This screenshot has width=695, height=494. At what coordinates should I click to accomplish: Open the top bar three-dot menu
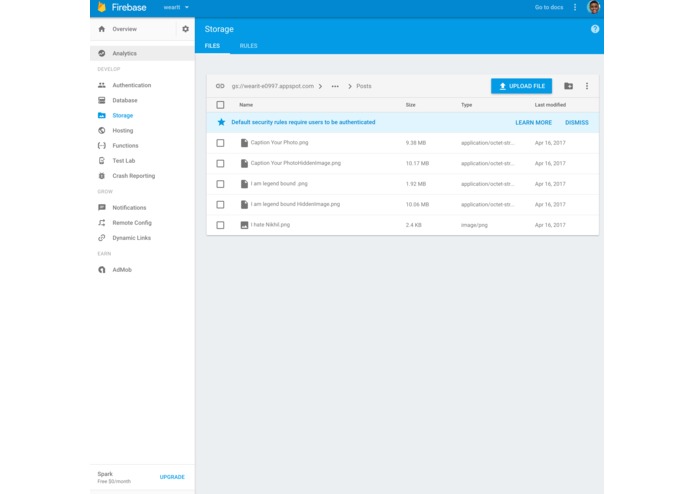[x=575, y=7]
